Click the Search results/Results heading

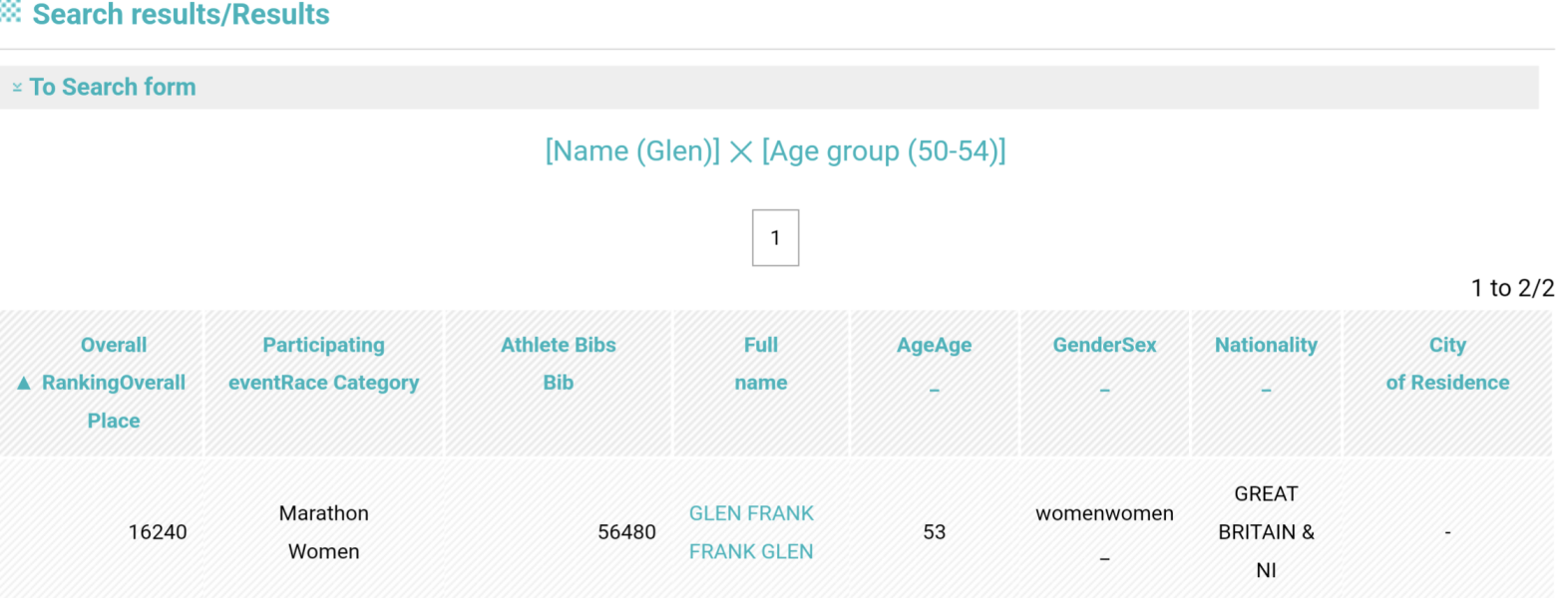(x=181, y=14)
